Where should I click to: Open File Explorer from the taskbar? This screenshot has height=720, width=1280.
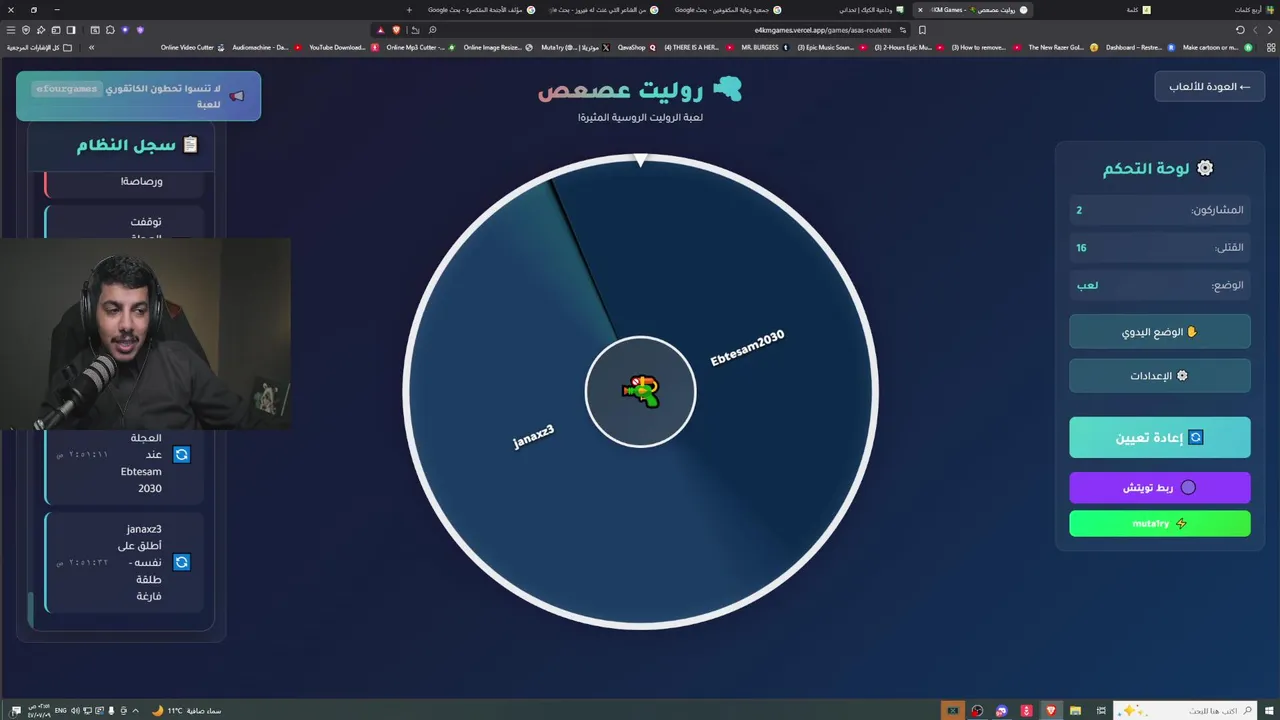click(1076, 711)
